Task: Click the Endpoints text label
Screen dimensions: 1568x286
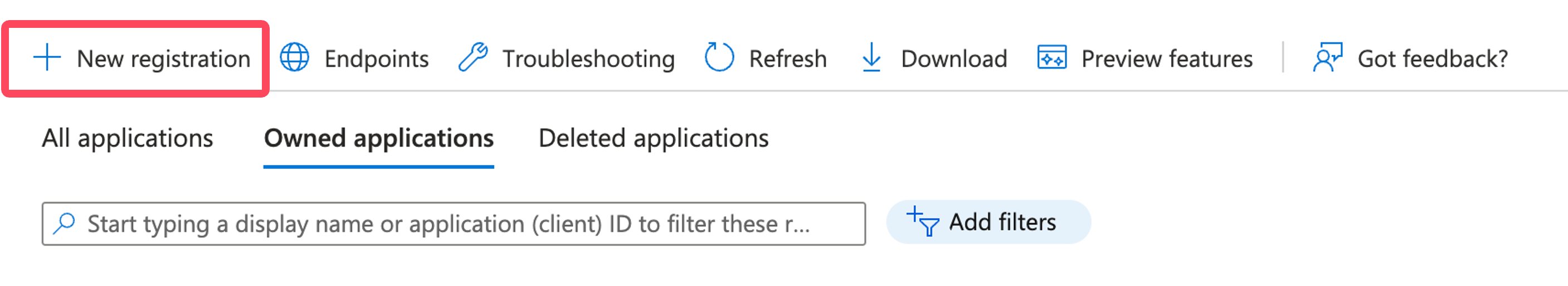Action: pos(376,59)
